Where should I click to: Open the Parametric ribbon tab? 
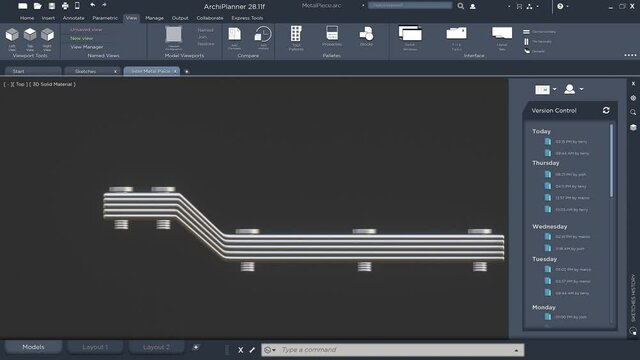(105, 18)
